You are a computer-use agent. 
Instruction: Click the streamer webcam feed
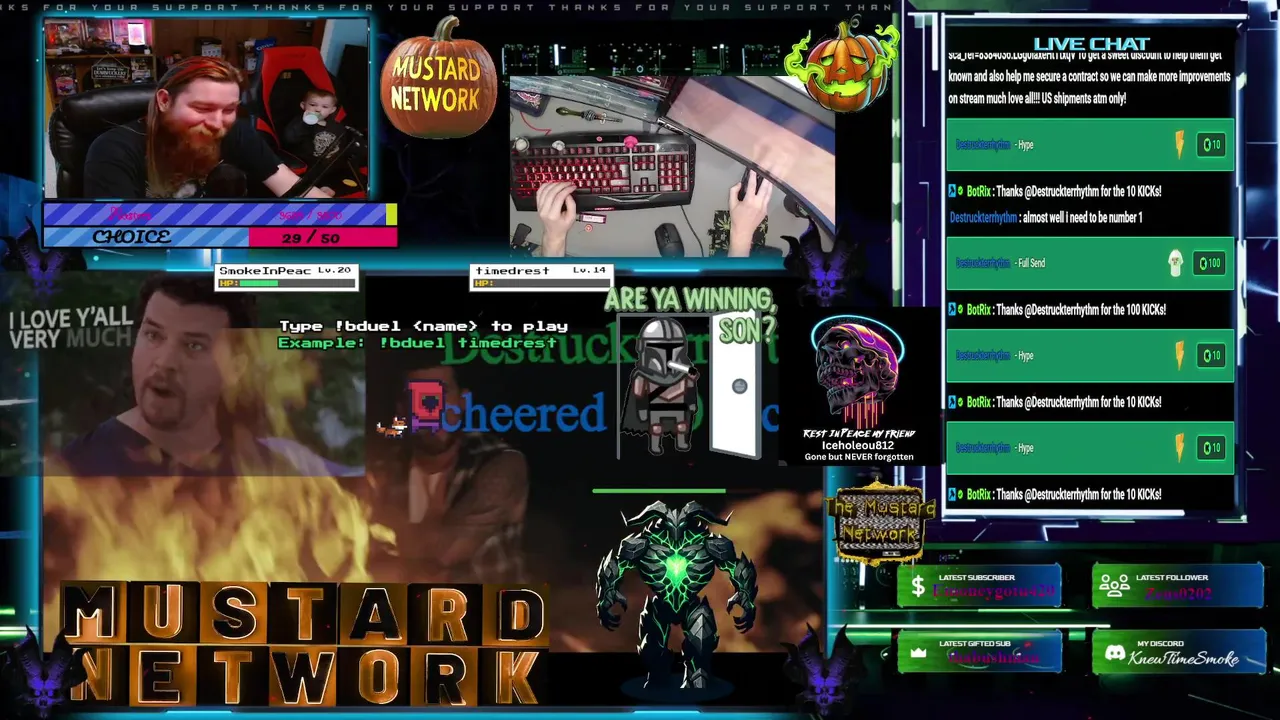(206, 109)
